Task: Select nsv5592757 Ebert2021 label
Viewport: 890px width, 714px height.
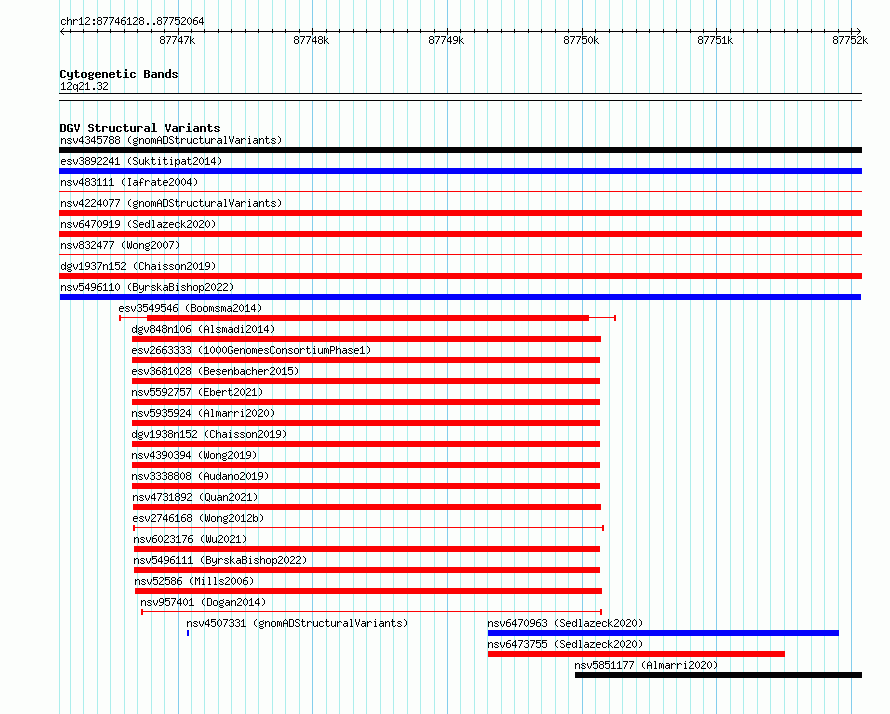Action: point(197,392)
